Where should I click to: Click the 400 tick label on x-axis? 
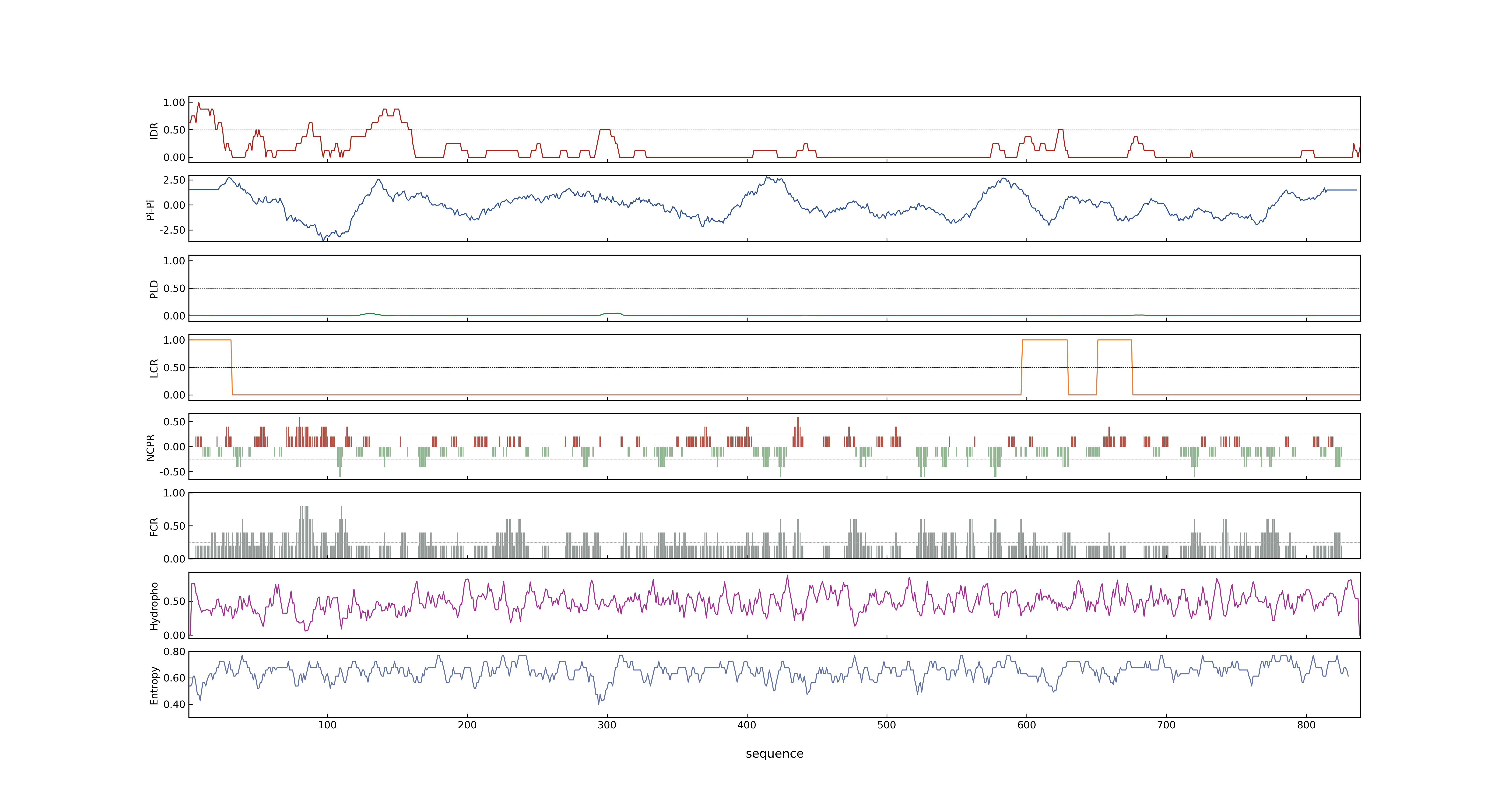(747, 725)
